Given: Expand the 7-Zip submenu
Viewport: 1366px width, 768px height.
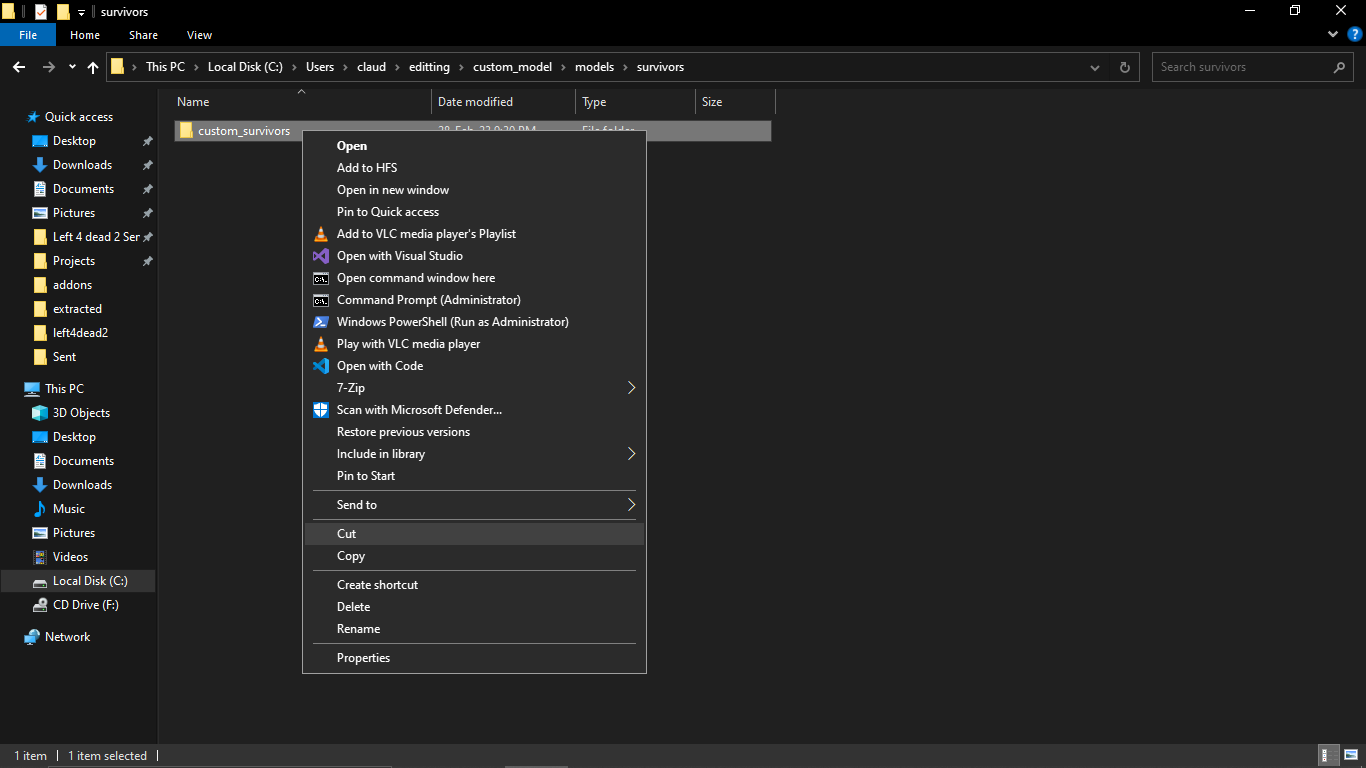Looking at the screenshot, I should coord(631,388).
